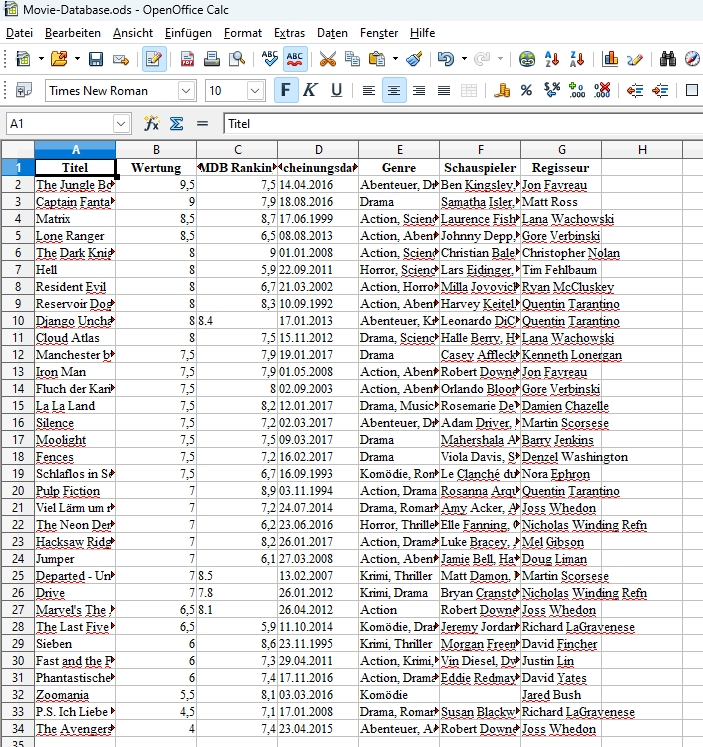Screen dimensions: 703x747
Task: Select row 20 header
Action: pyautogui.click(x=18, y=491)
